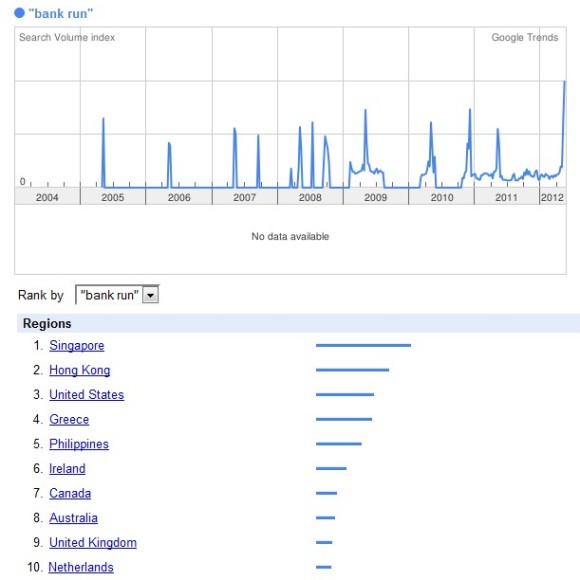This screenshot has height=580, width=580.
Task: Click the United States link
Action: (x=87, y=395)
